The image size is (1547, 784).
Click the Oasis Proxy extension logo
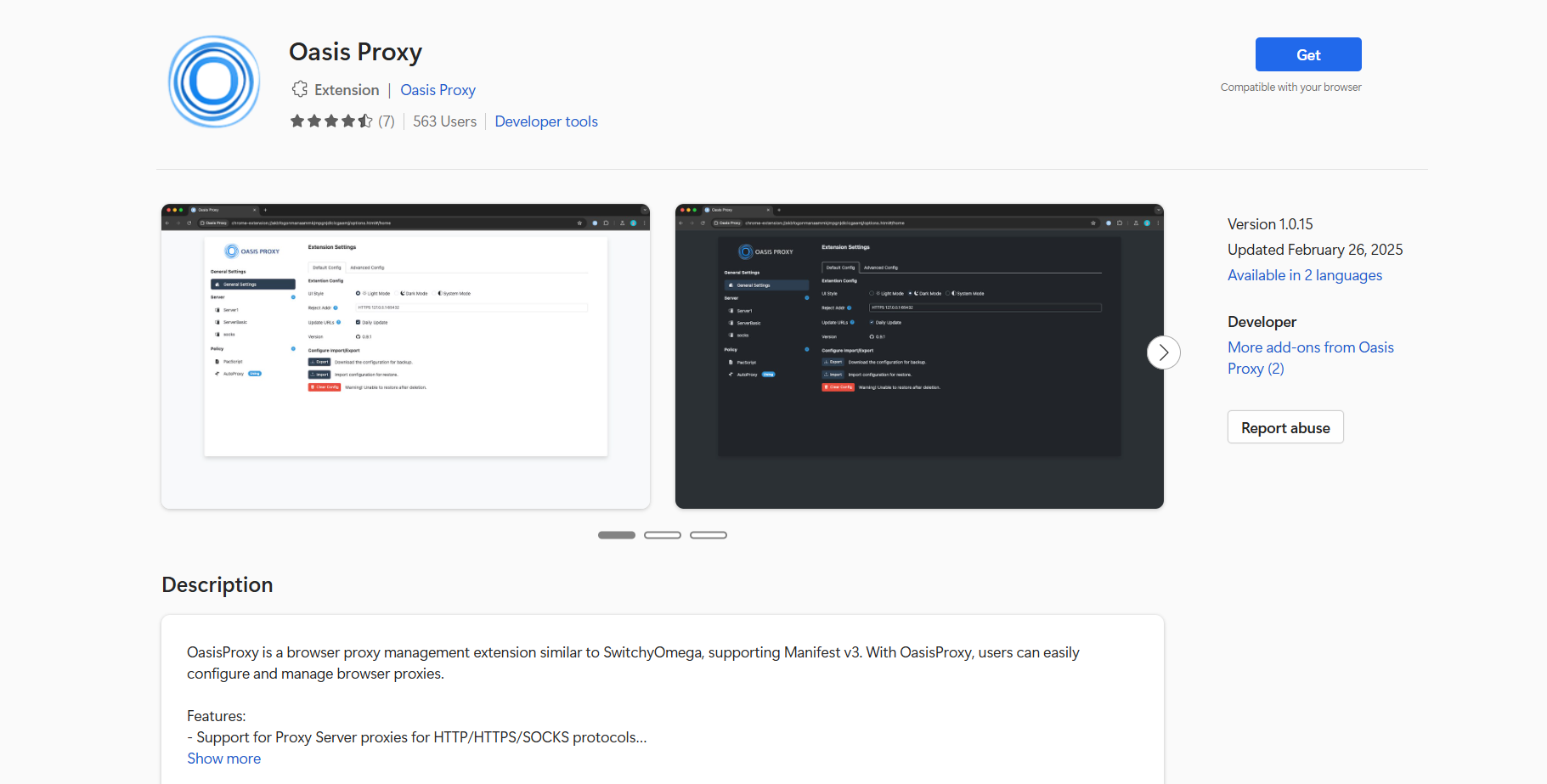(214, 82)
